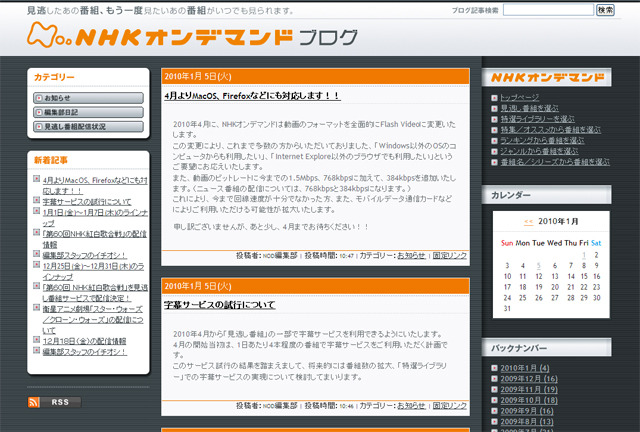Click the bullet icon beside トップページ
This screenshot has height=432, width=640.
[494, 98]
